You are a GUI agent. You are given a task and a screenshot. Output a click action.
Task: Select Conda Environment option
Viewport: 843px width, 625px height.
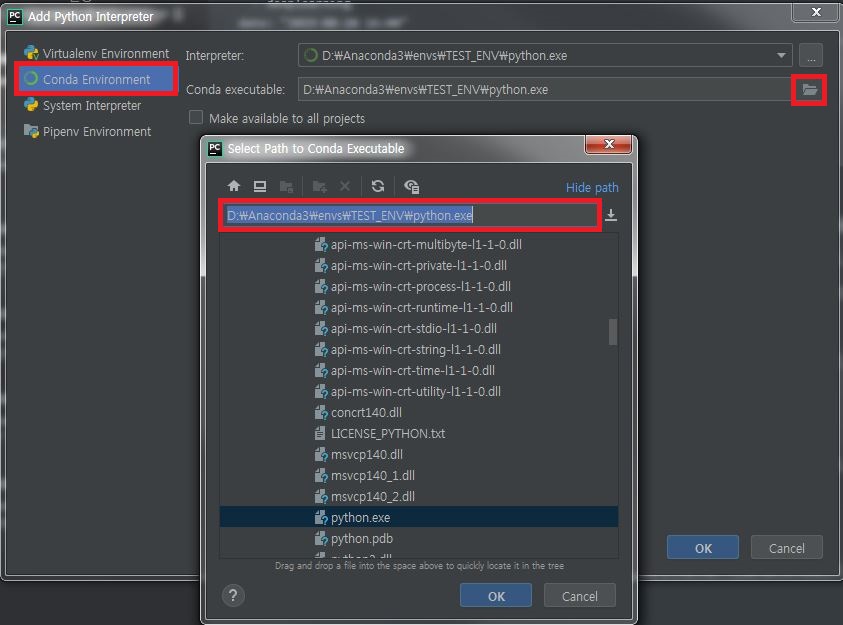click(x=97, y=79)
